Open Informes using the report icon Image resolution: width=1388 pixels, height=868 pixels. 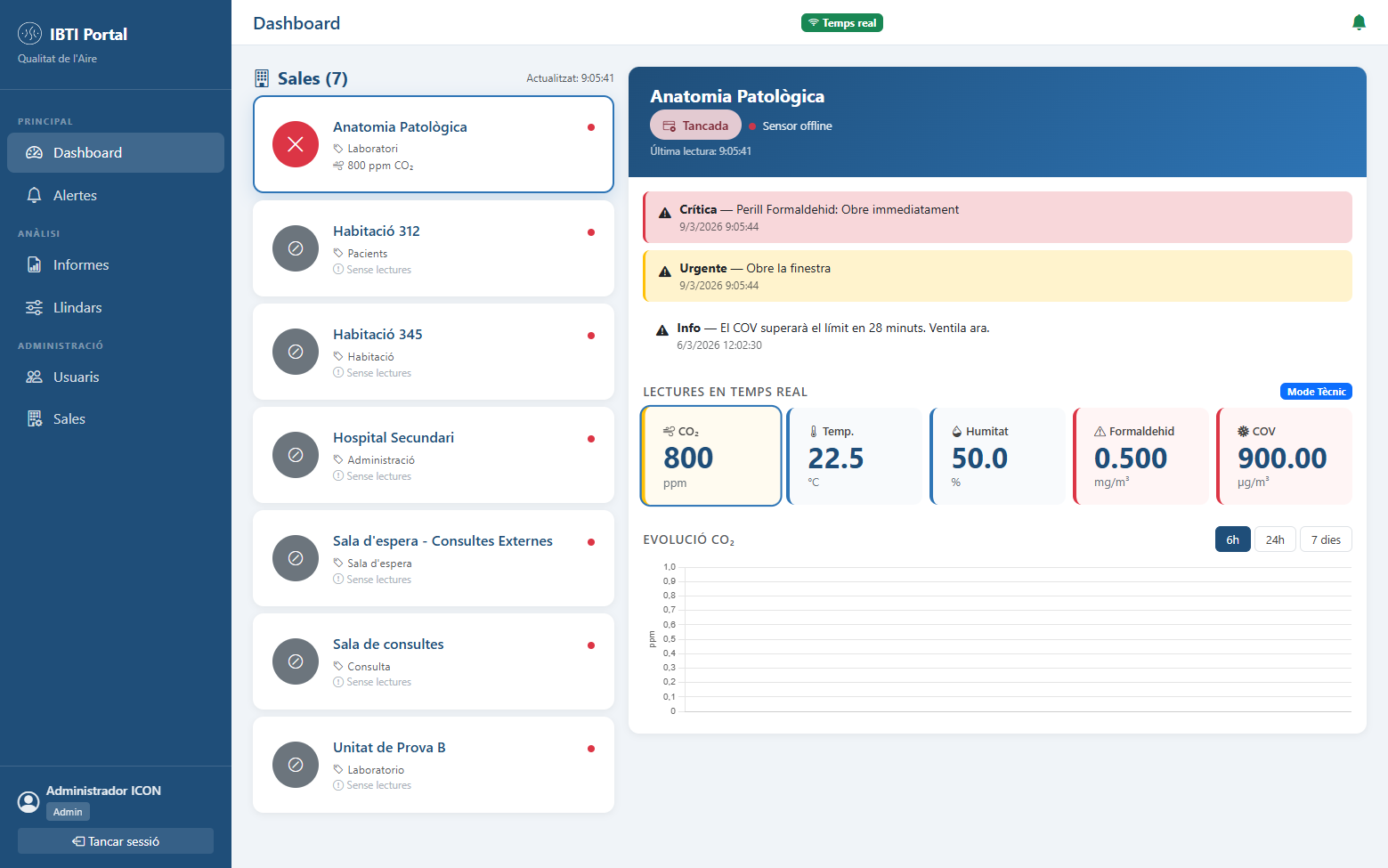click(34, 264)
